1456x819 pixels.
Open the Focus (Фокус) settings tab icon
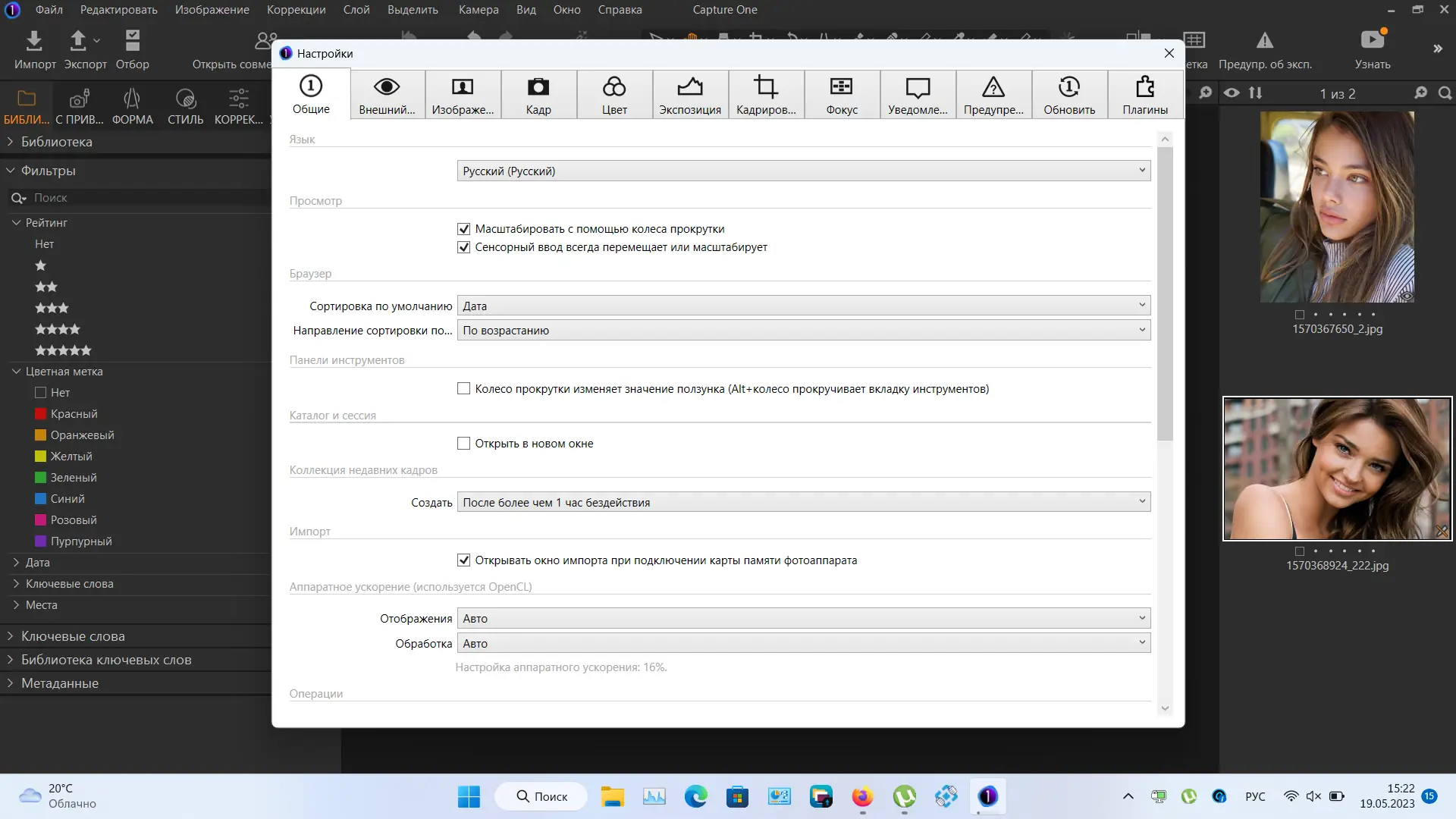[x=842, y=87]
